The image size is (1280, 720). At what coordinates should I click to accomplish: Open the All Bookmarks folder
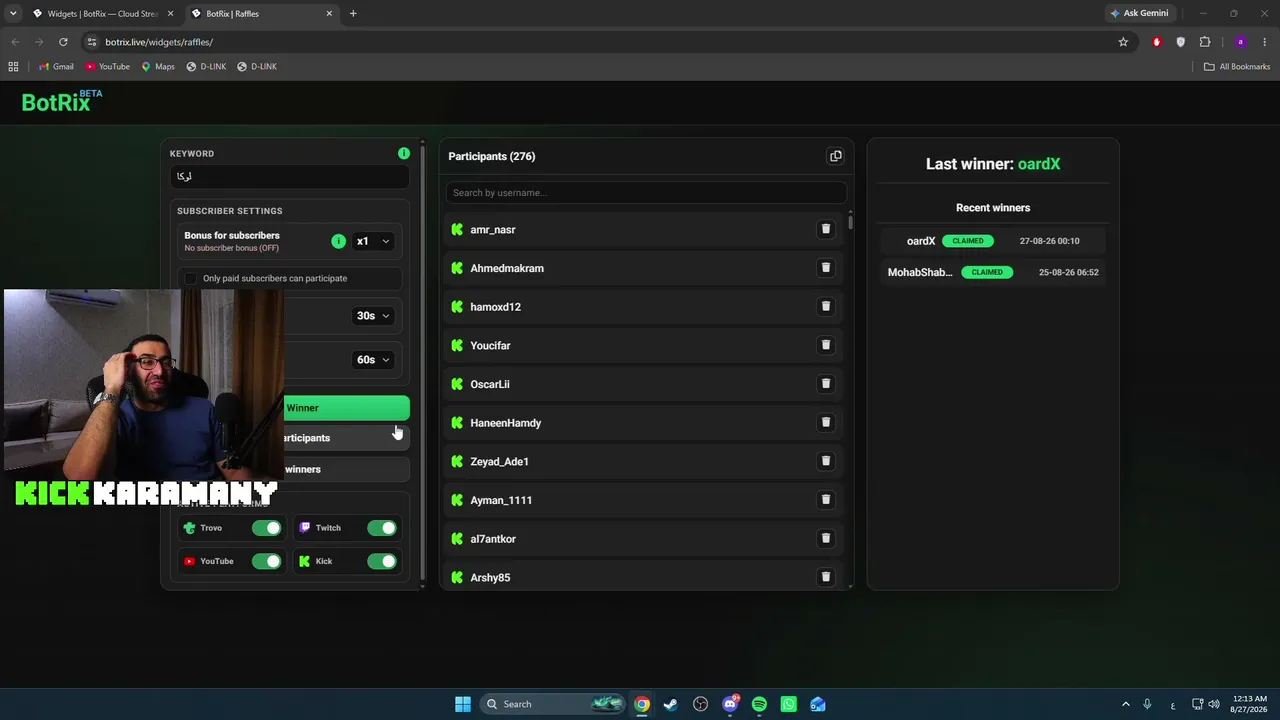click(x=1237, y=67)
